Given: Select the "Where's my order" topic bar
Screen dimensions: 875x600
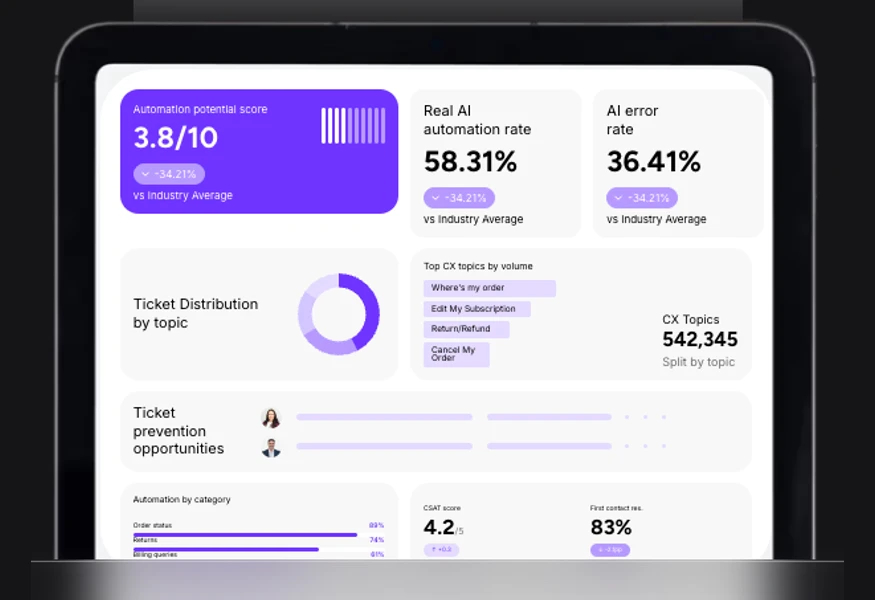Looking at the screenshot, I should click(x=489, y=288).
